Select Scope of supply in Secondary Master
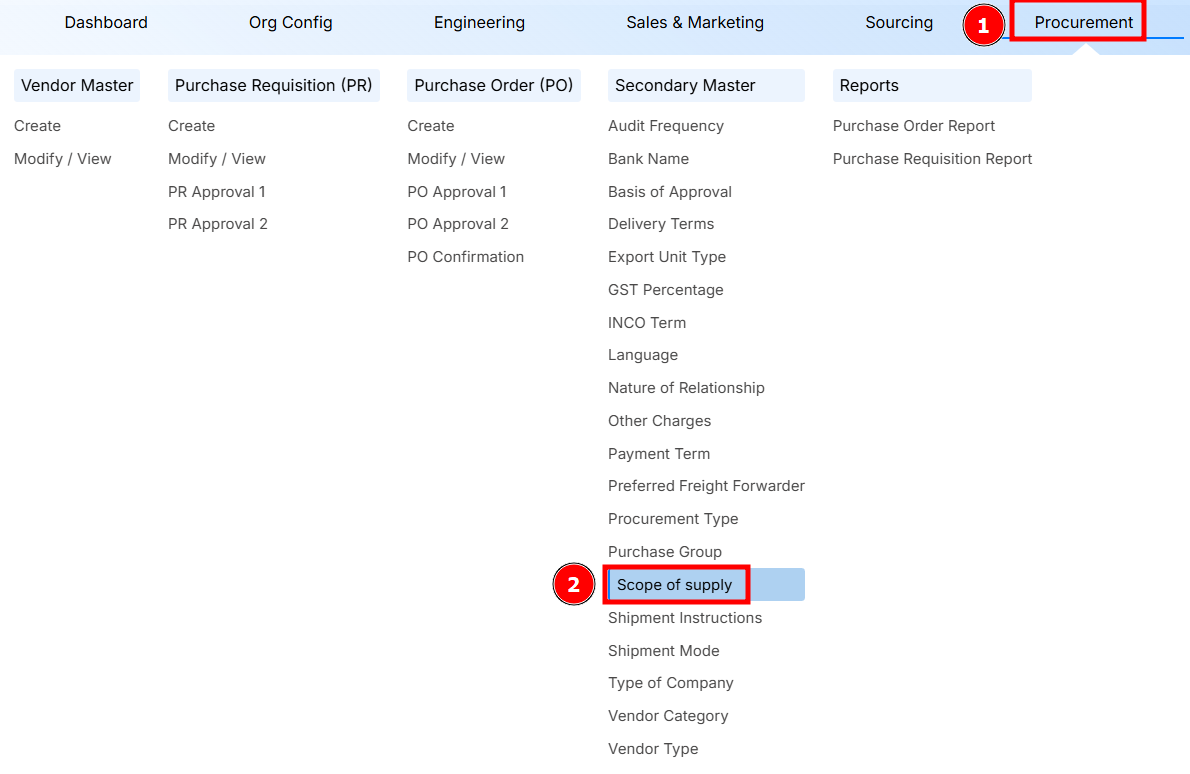 [x=674, y=585]
